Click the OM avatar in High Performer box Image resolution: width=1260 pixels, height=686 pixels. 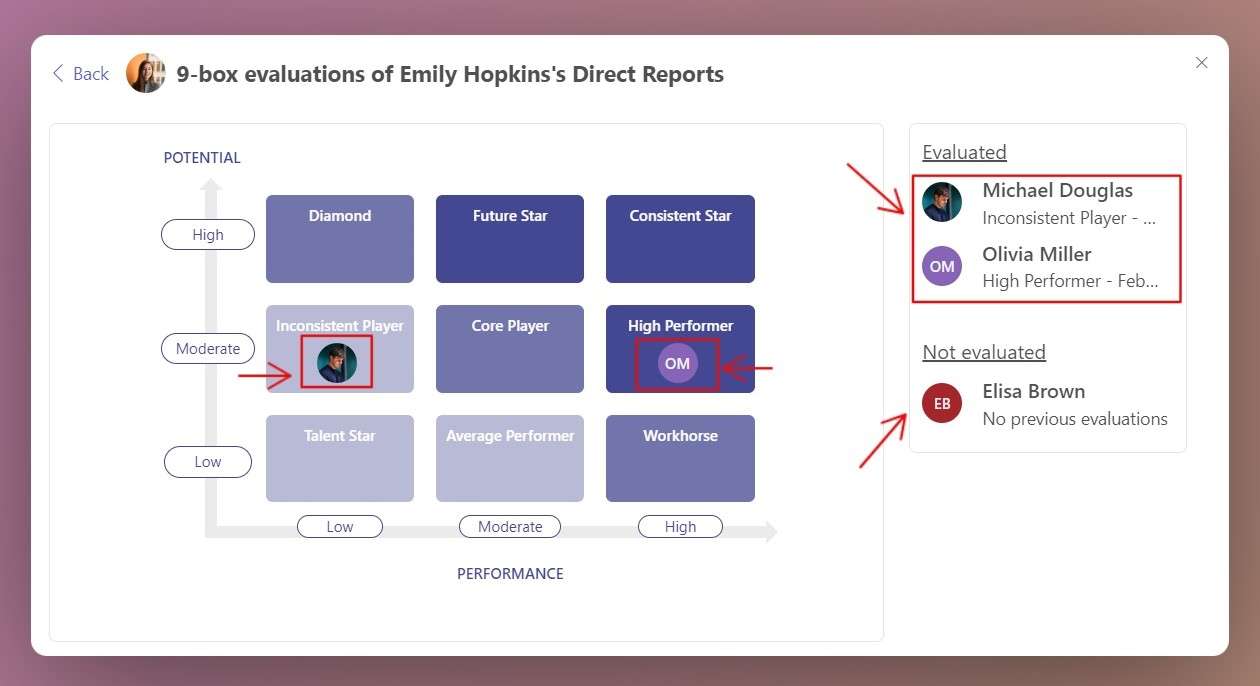[677, 363]
